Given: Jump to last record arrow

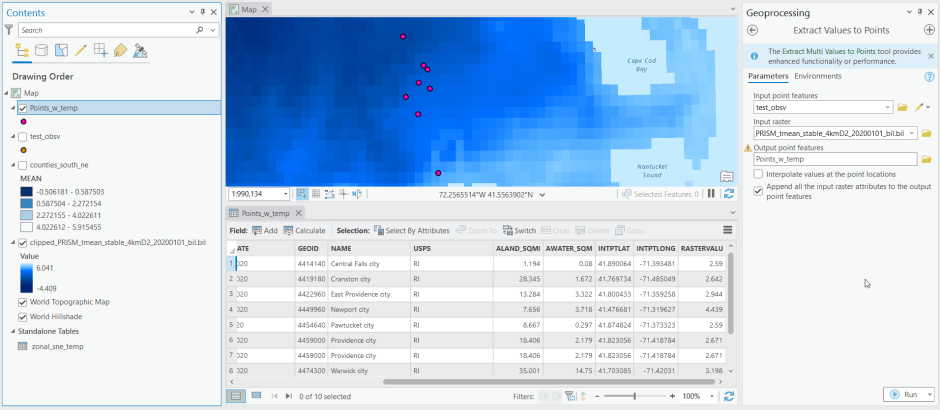Looking at the screenshot, I should 289,396.
